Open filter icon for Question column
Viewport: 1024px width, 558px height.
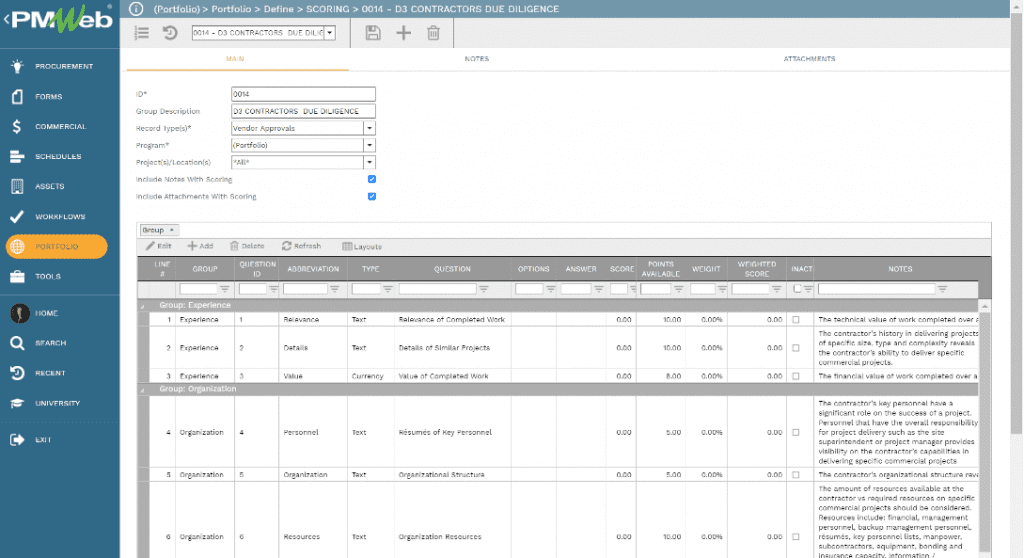tap(484, 289)
